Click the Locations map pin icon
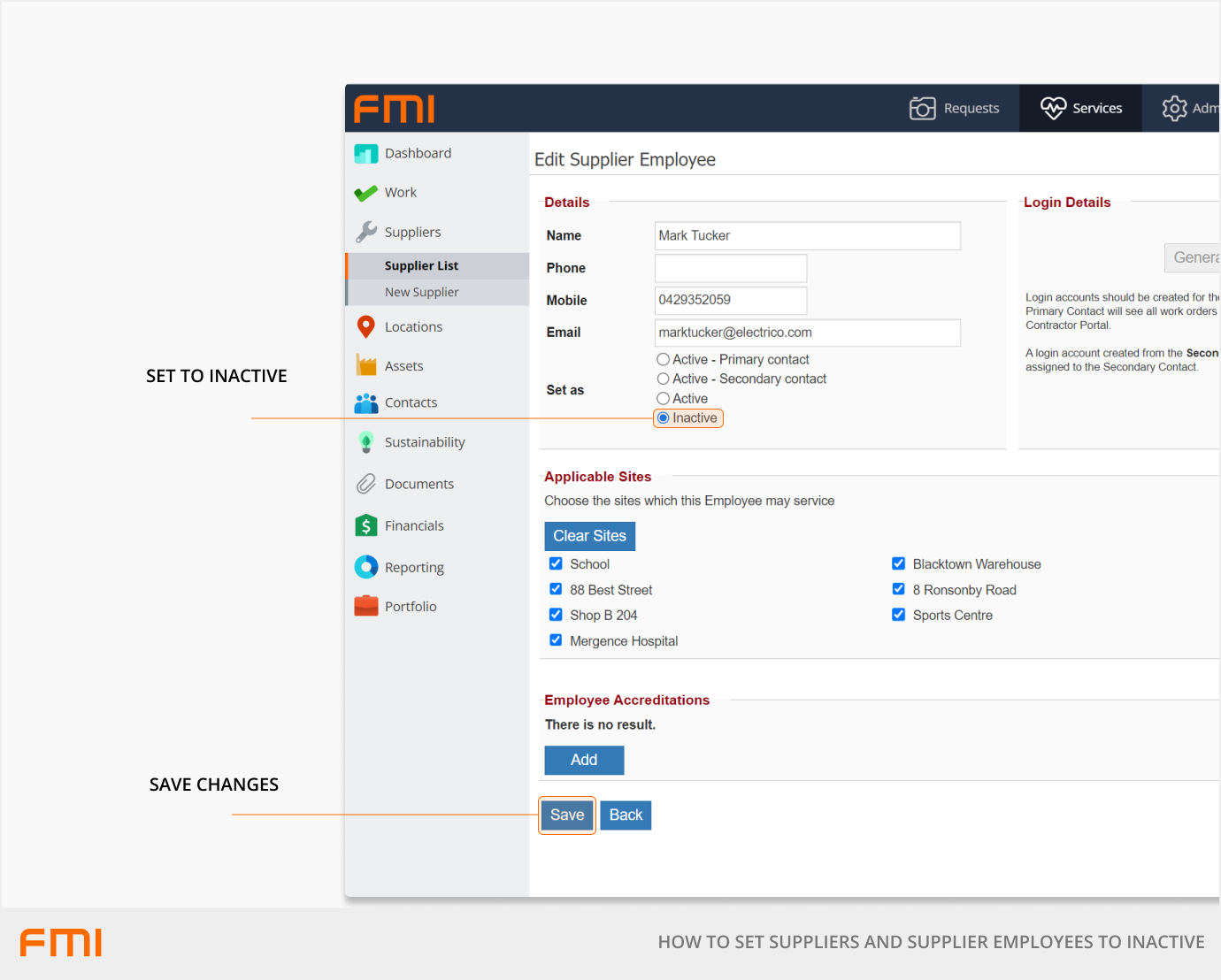Screen dimensions: 1221x980 pyautogui.click(x=365, y=327)
